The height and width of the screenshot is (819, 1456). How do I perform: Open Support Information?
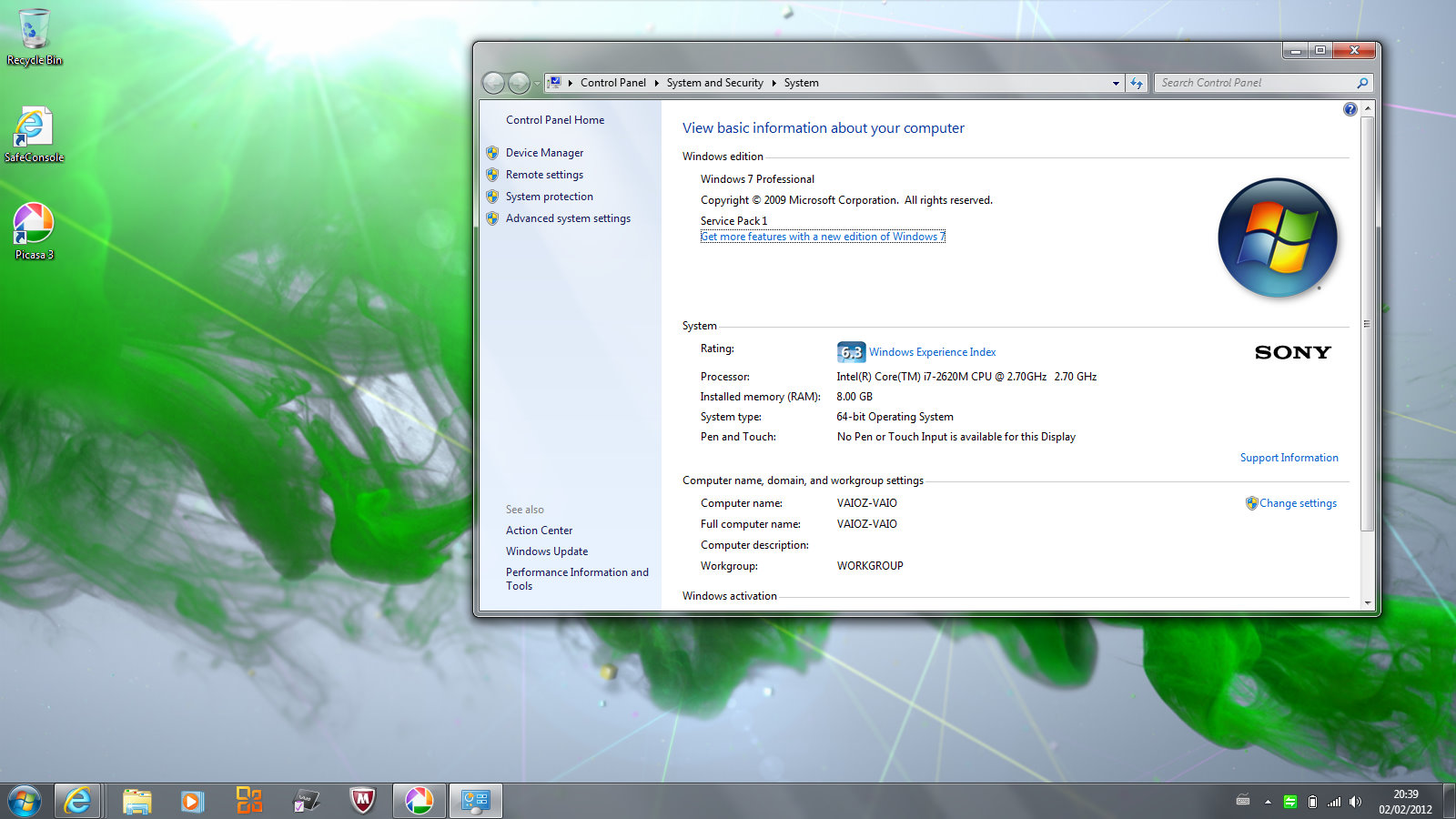1289,458
